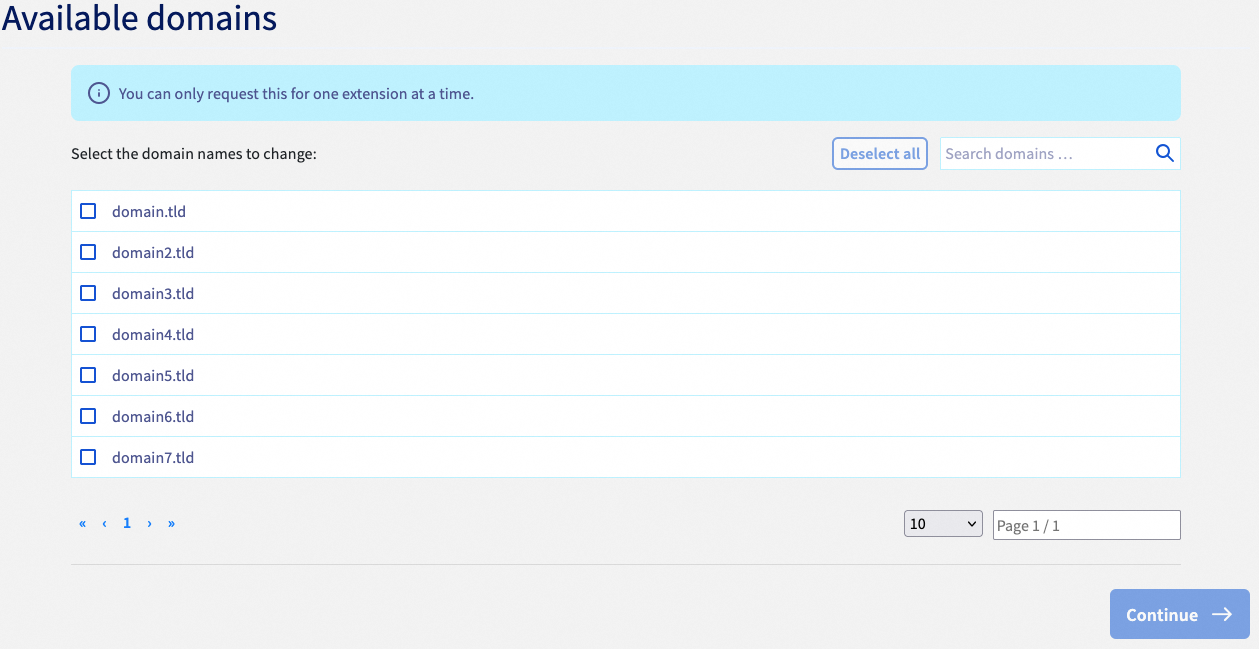Screen dimensions: 1259x649
Task: Select domain3.tld via its checkbox
Action: point(88,293)
